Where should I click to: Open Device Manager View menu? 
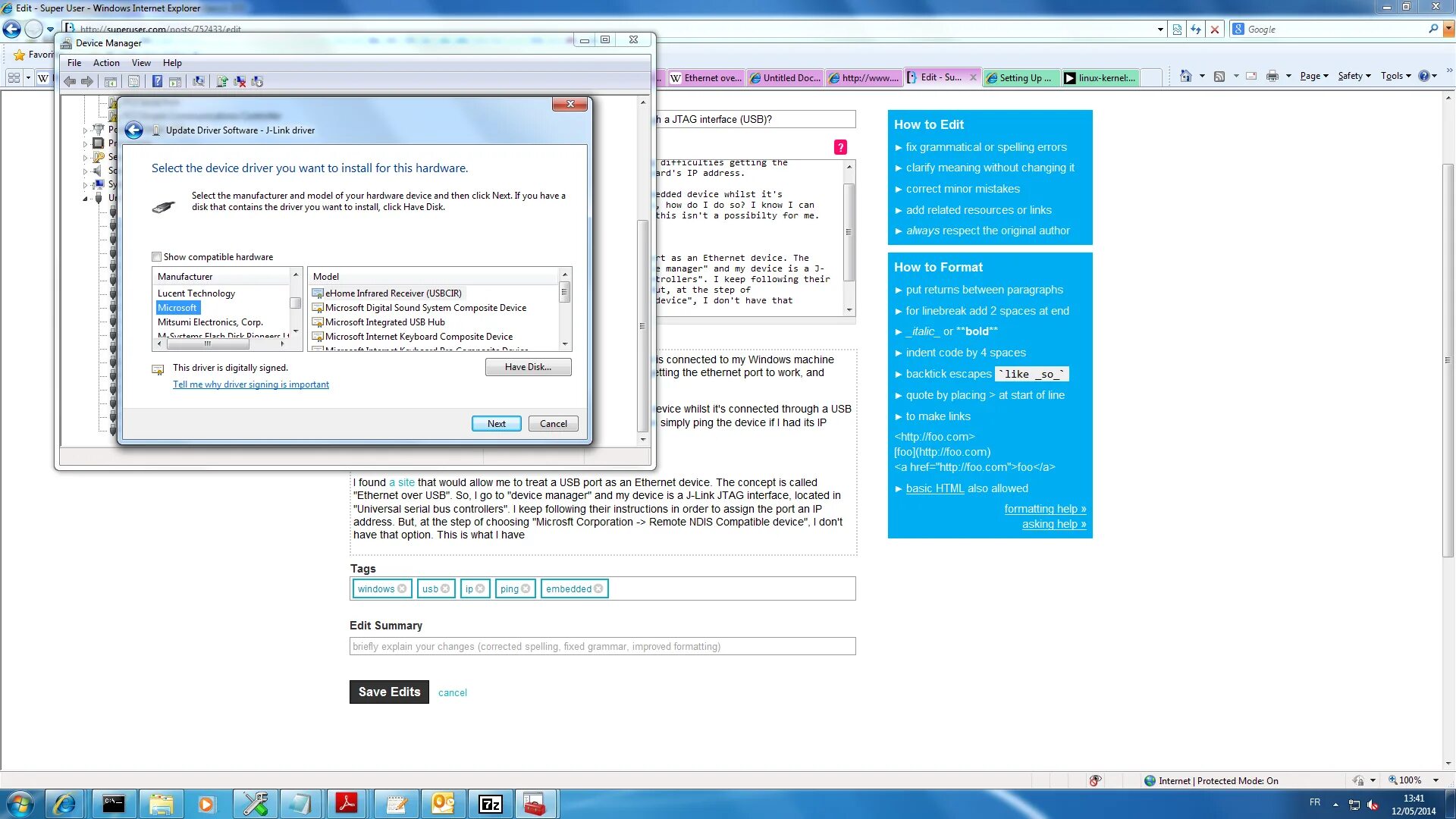141,63
